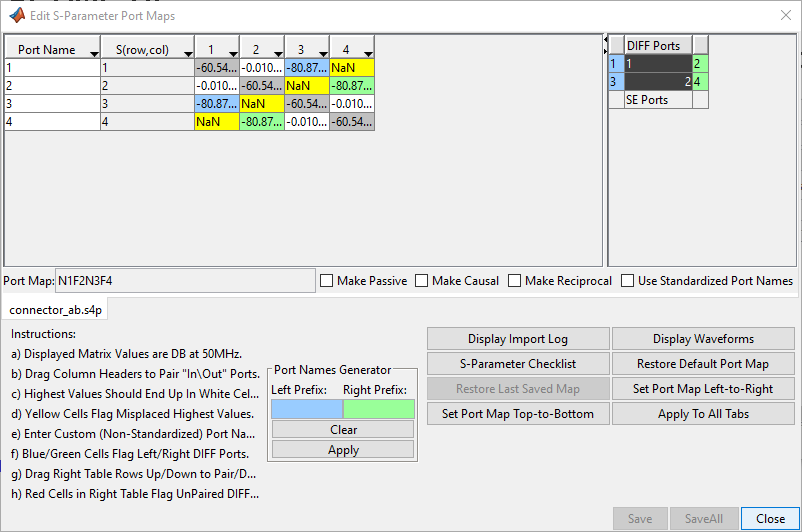Select yellow NaN cell in row 4
Viewport: 802px width, 532px height.
(217, 122)
